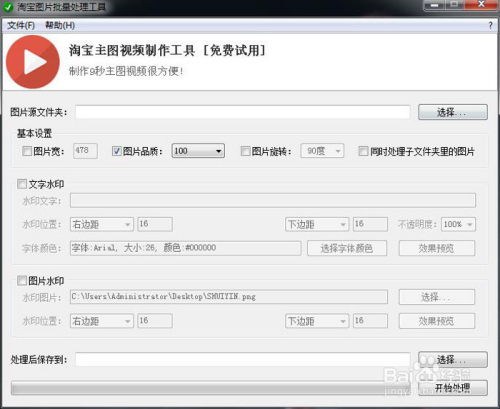500x409 pixels.
Task: Click text watermark 右边距 value 16 field
Action: point(155,224)
